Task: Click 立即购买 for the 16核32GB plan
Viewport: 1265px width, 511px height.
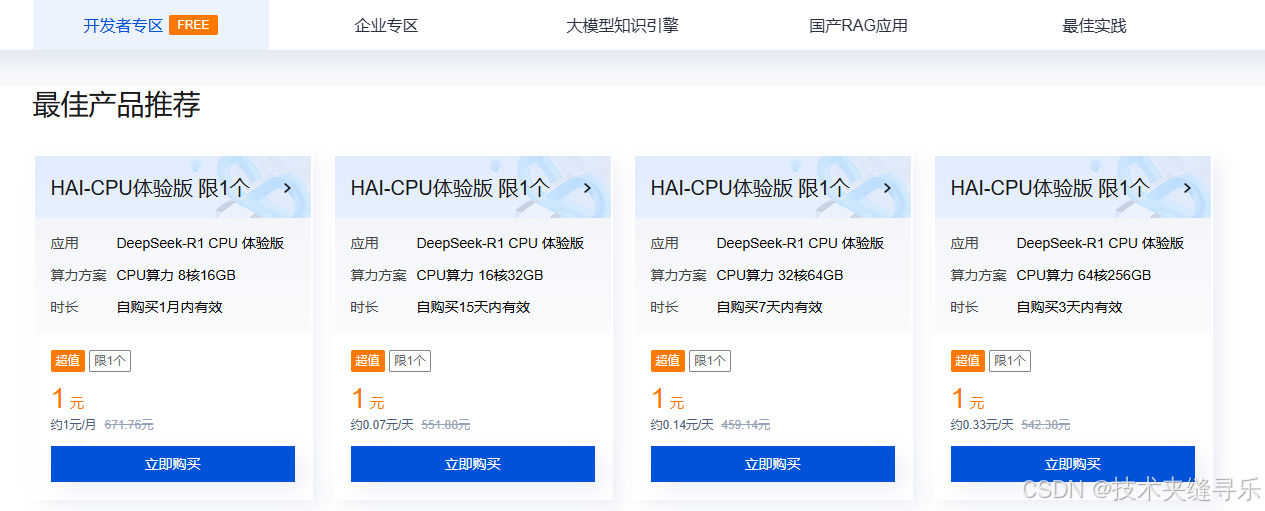Action: [x=473, y=464]
